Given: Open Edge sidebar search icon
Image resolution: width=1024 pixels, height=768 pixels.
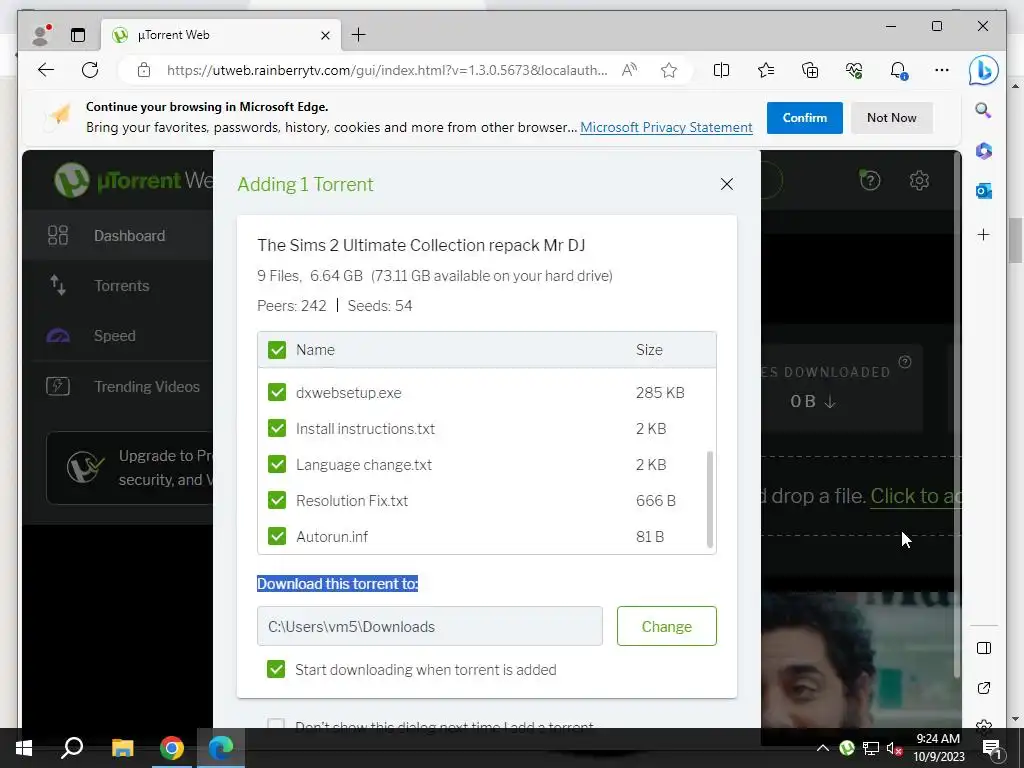Looking at the screenshot, I should [x=984, y=110].
